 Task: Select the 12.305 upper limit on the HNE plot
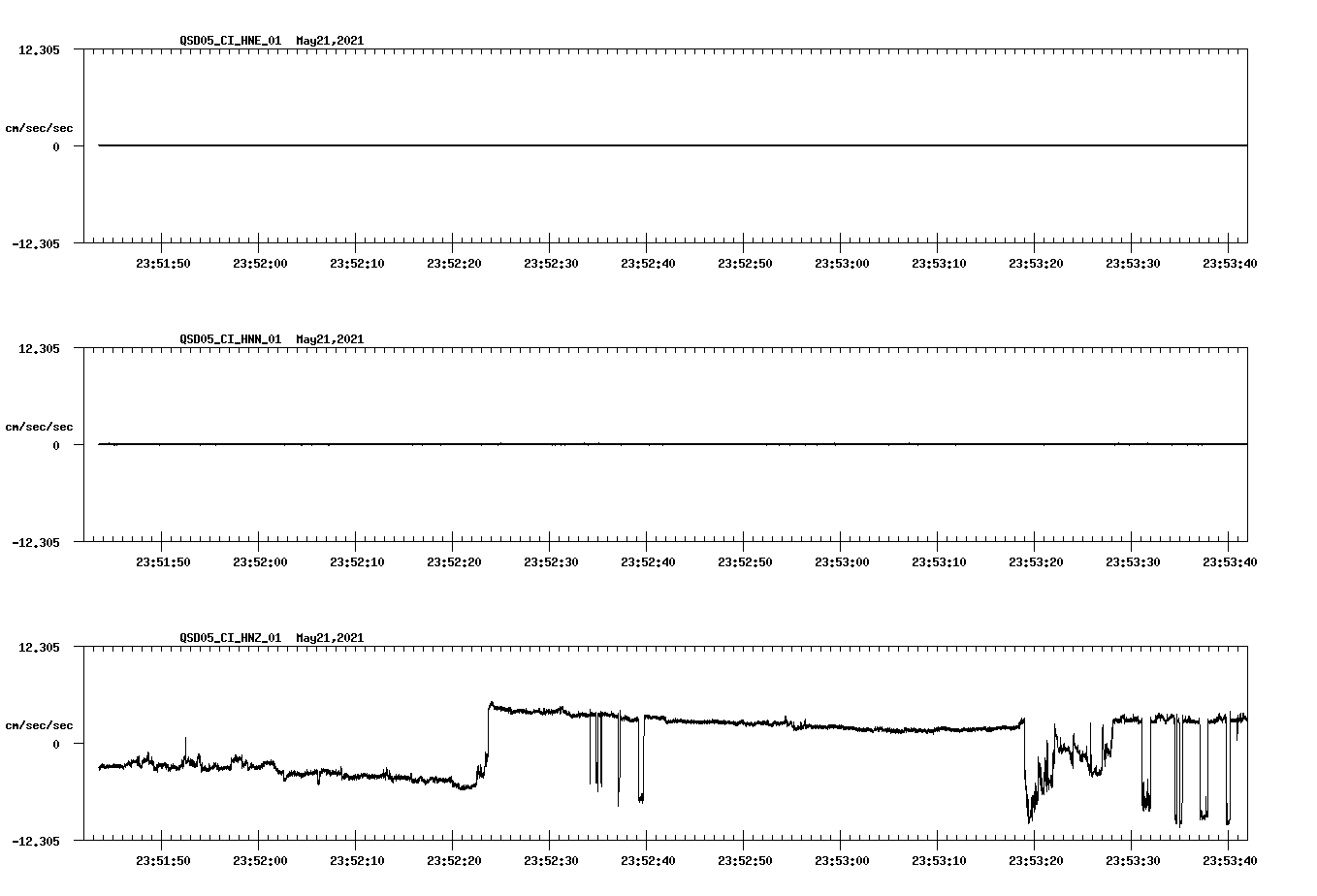tap(40, 48)
